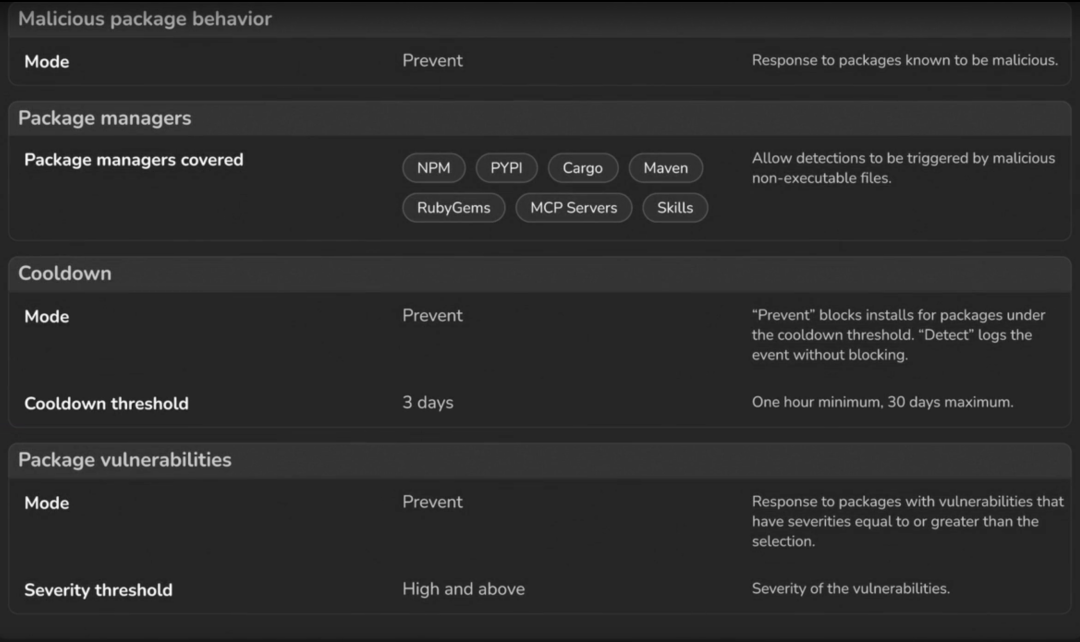
Task: Open Malicious package behavior Mode value Prevent
Action: coord(433,61)
